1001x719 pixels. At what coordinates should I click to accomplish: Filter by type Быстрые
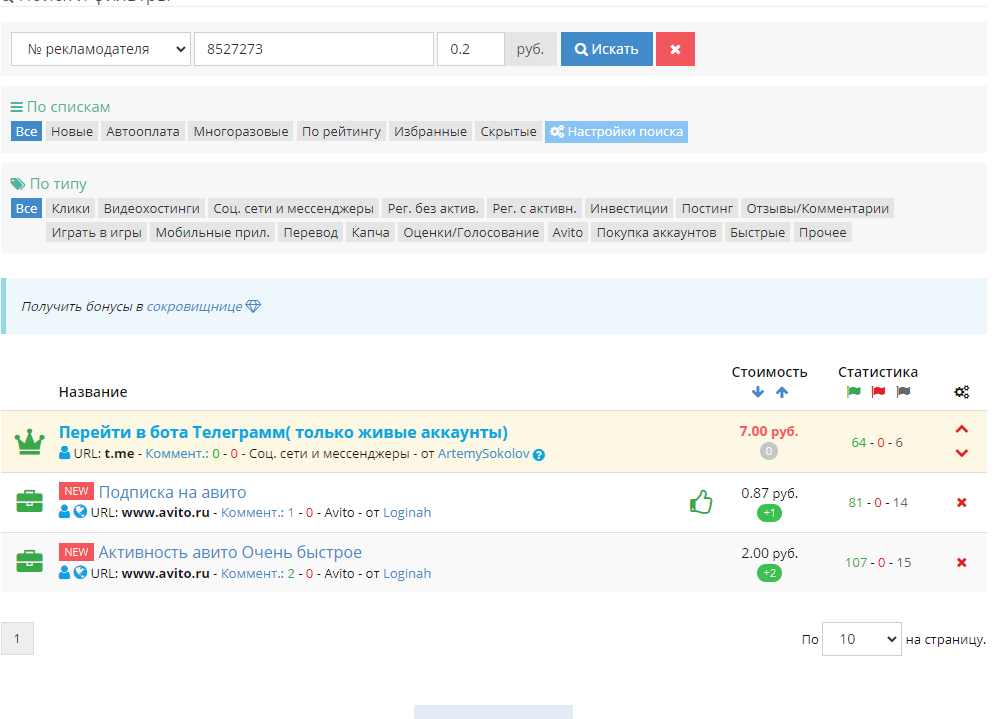757,232
